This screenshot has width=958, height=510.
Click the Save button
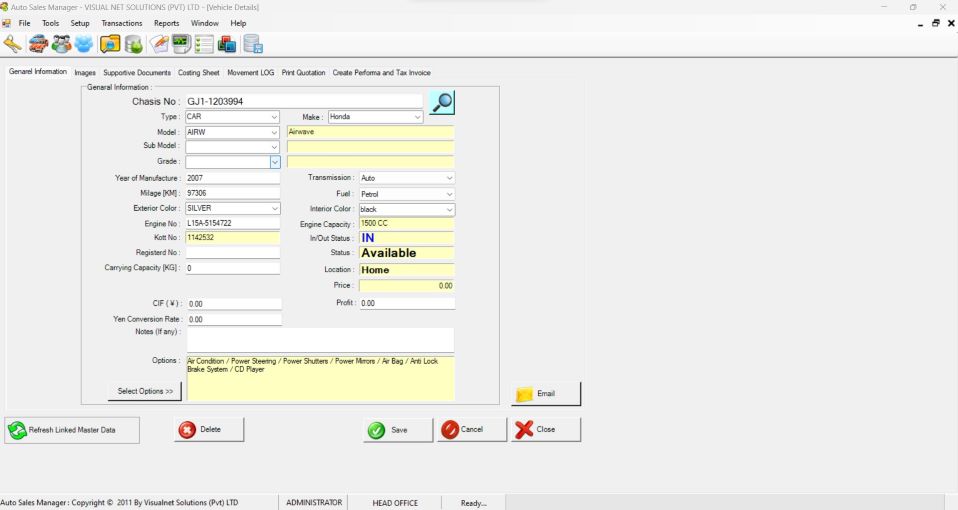pos(398,429)
